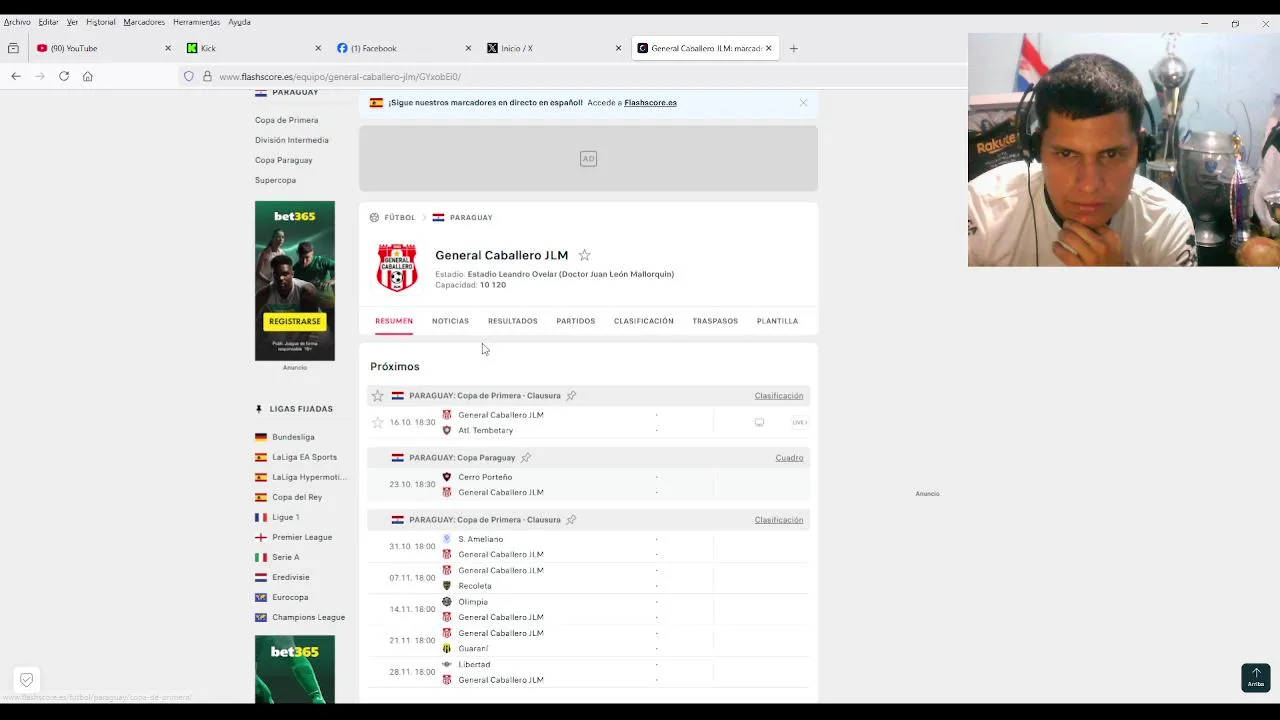Reload the page with refresh icon
1280x720 pixels.
tap(64, 76)
